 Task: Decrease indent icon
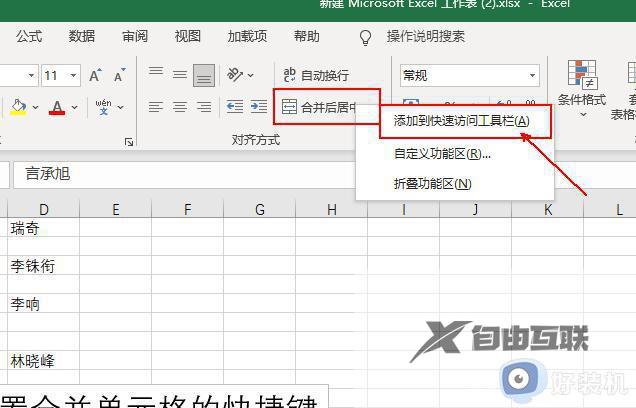[x=234, y=107]
